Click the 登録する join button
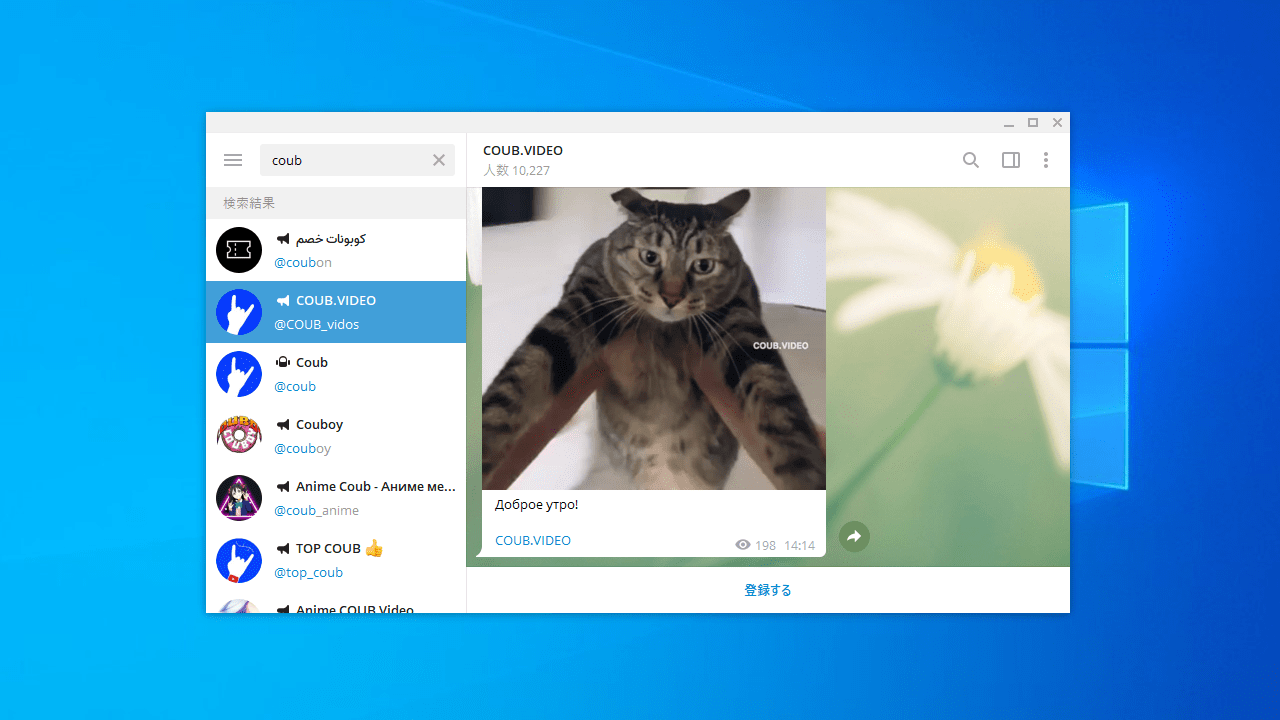The height and width of the screenshot is (720, 1280). (768, 590)
